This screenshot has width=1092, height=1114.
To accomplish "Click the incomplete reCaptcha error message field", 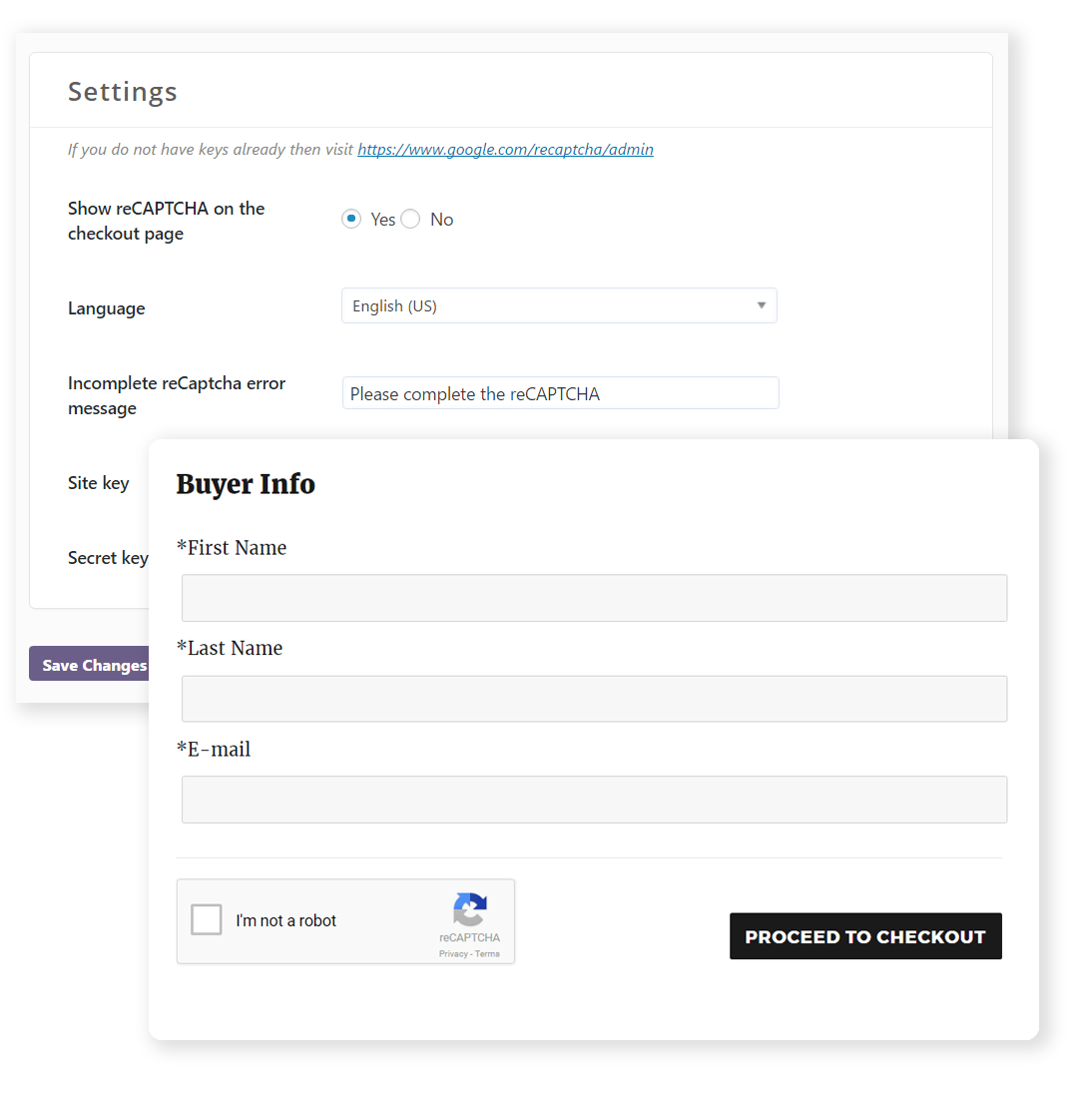I will 560,393.
